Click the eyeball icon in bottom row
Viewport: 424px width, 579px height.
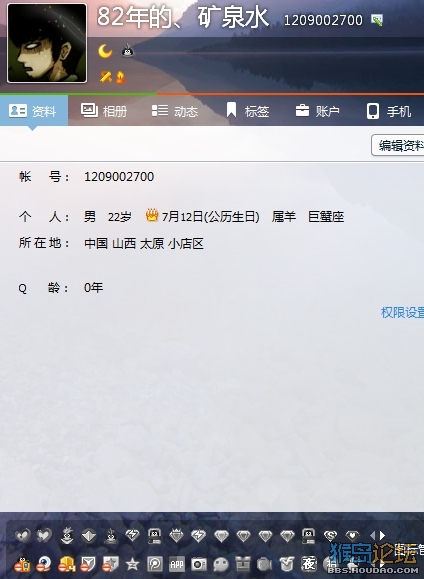44,564
